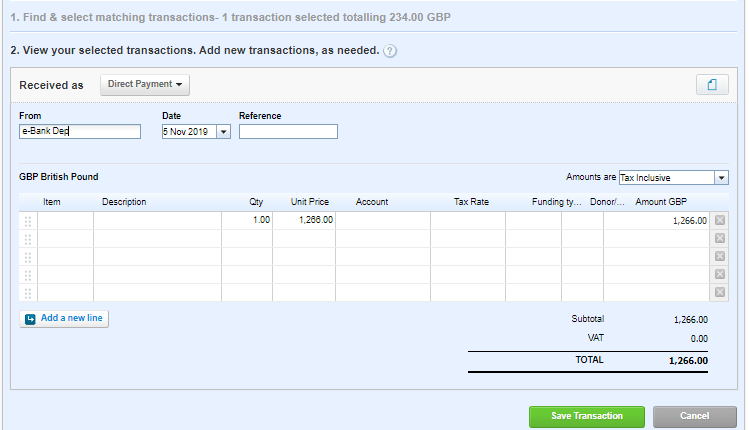Screen dimensions: 749x430
Task: Delete the third line item row
Action: pos(719,257)
